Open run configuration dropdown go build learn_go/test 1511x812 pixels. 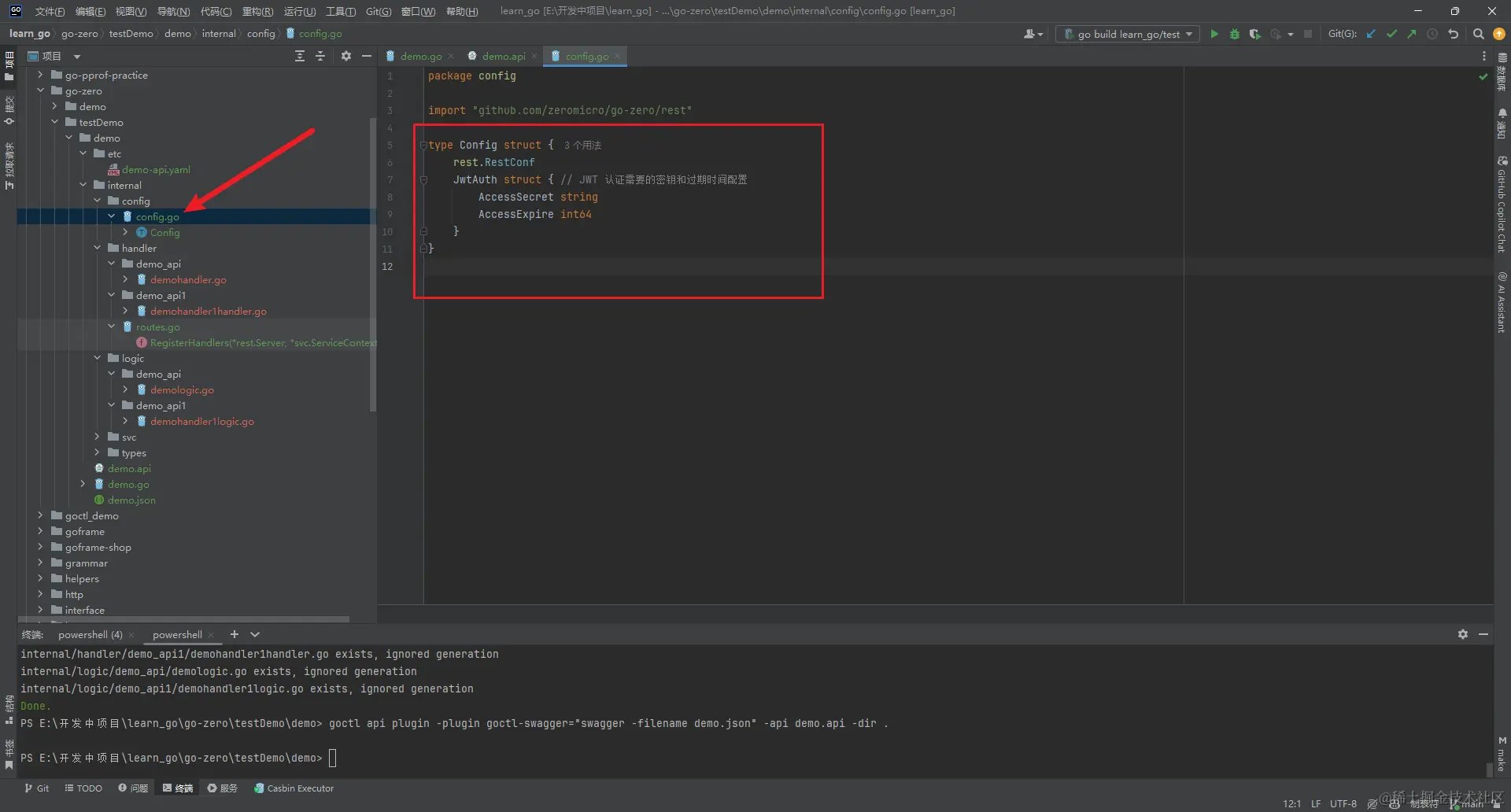(1127, 34)
